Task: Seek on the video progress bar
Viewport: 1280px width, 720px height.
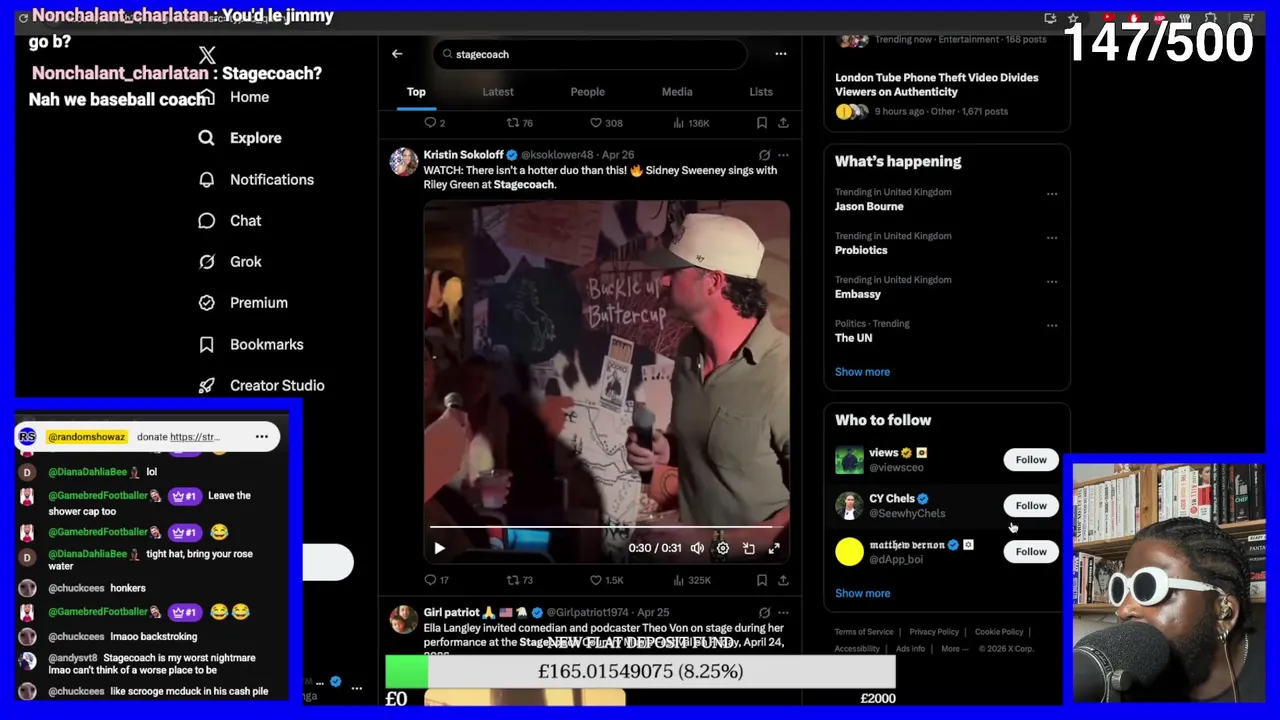Action: (x=606, y=526)
